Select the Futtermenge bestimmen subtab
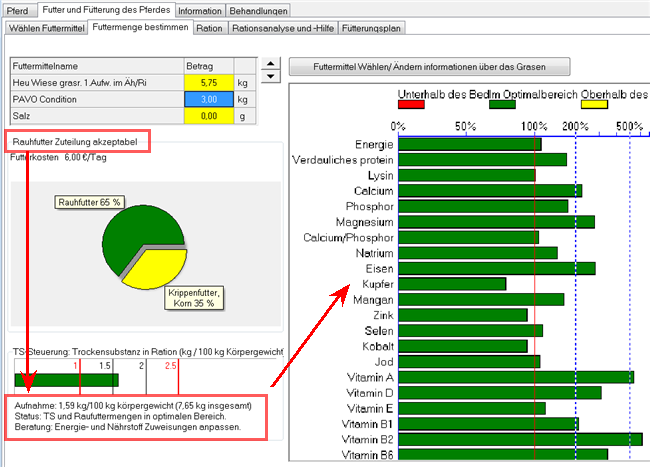650x467 pixels. click(140, 27)
